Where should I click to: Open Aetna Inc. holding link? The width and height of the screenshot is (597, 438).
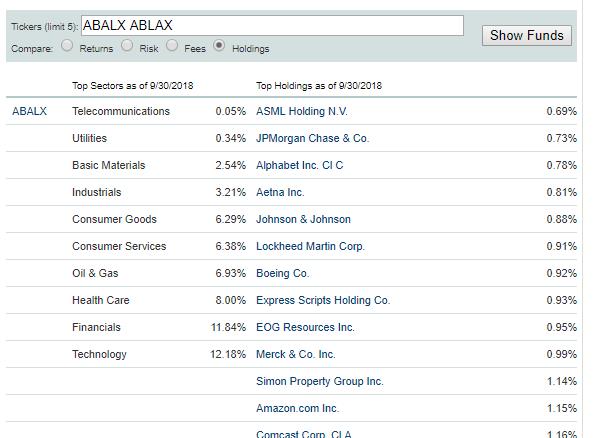280,192
